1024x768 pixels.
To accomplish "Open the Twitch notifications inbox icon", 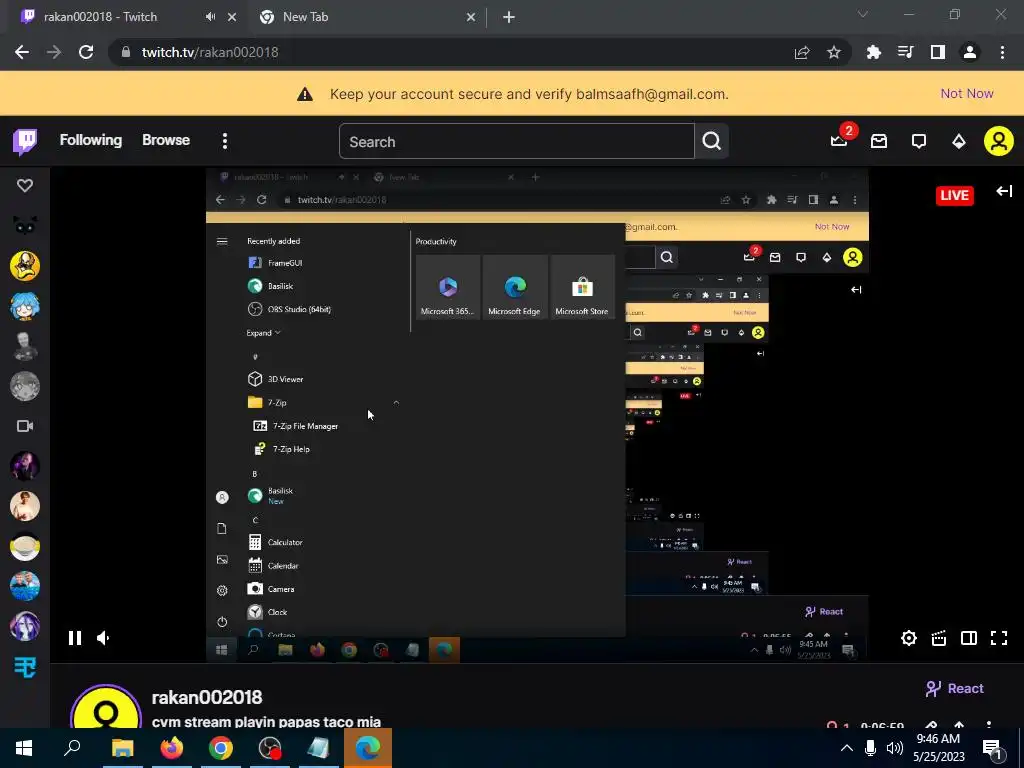I will (x=879, y=141).
